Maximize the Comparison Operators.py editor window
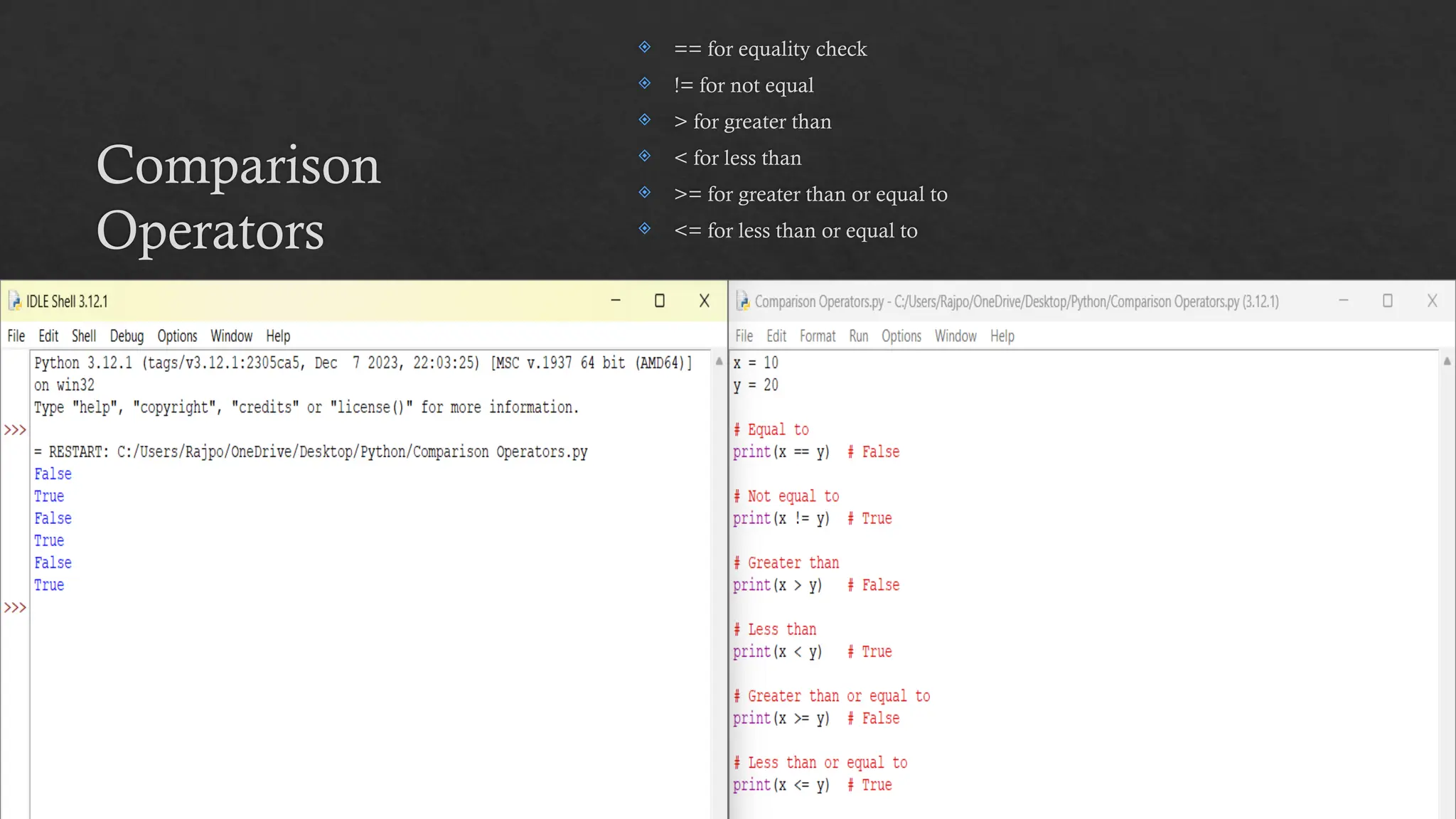1456x819 pixels. [x=1387, y=301]
